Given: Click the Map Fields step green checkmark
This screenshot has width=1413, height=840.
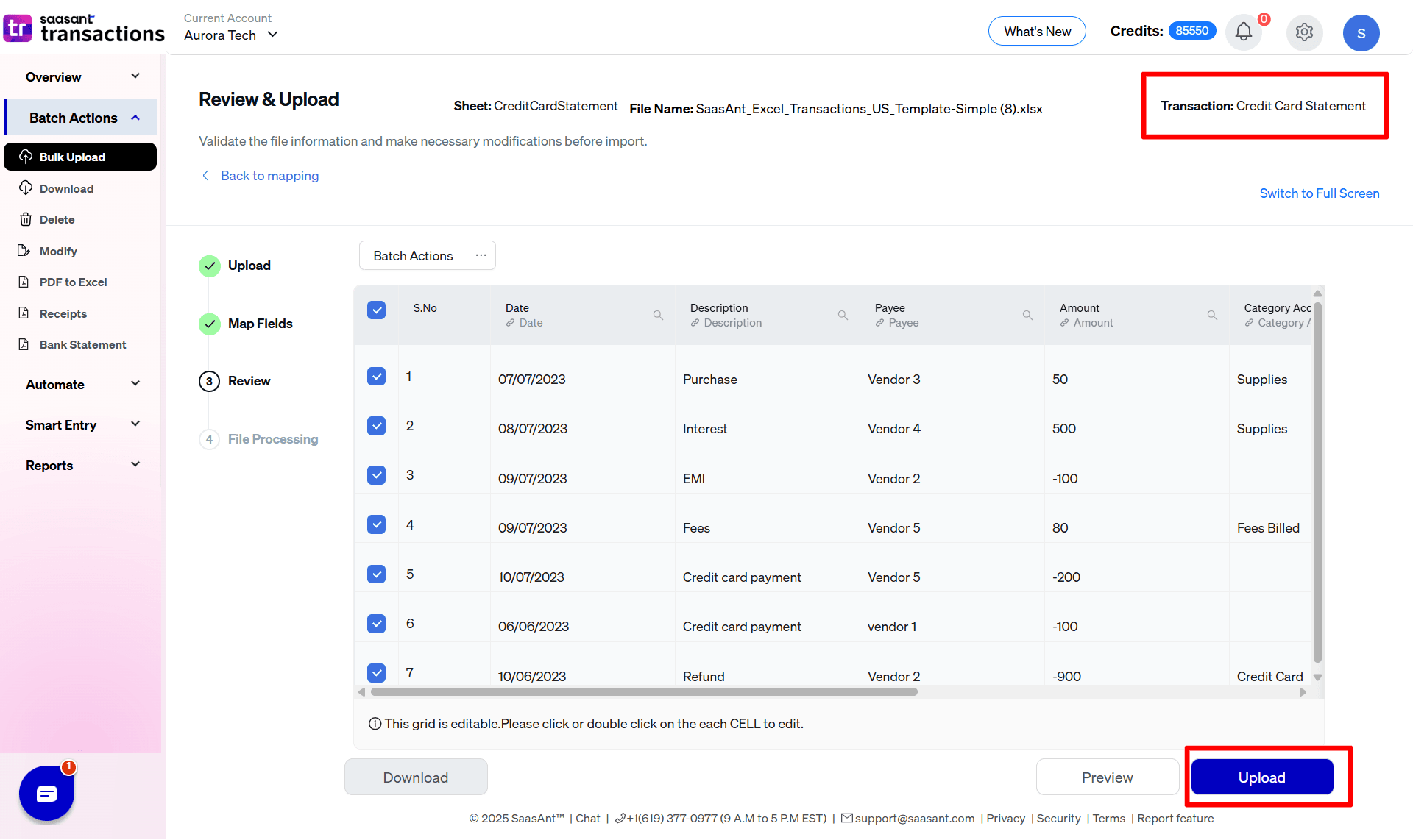Looking at the screenshot, I should 210,324.
